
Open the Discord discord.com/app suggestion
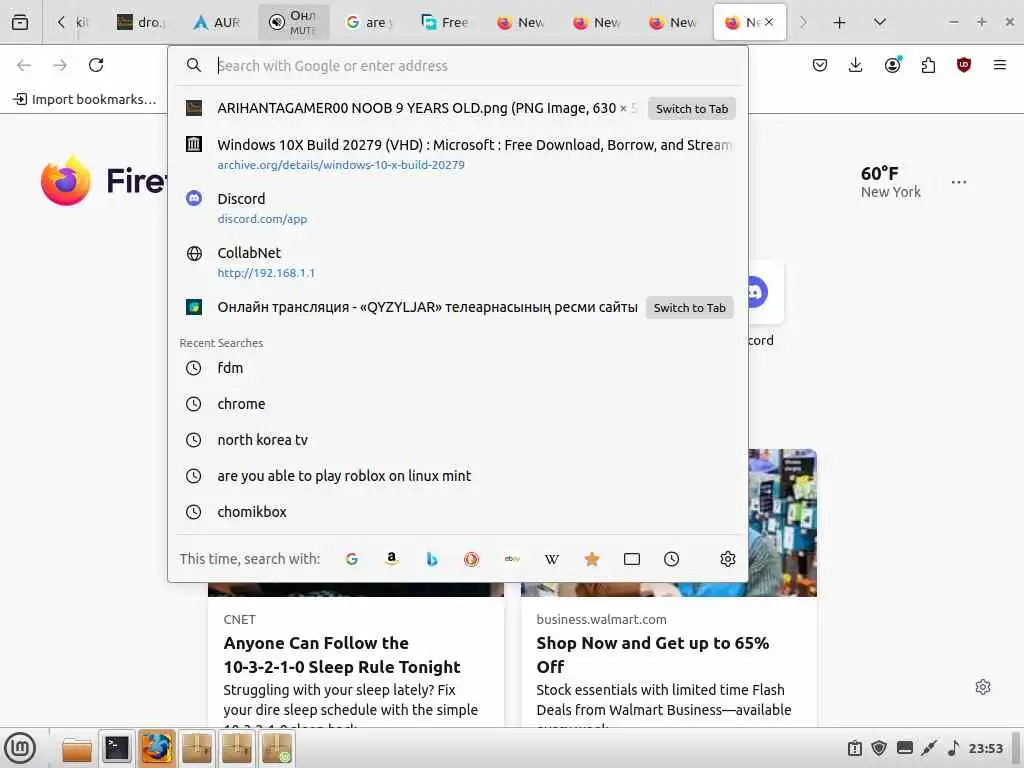pos(458,208)
